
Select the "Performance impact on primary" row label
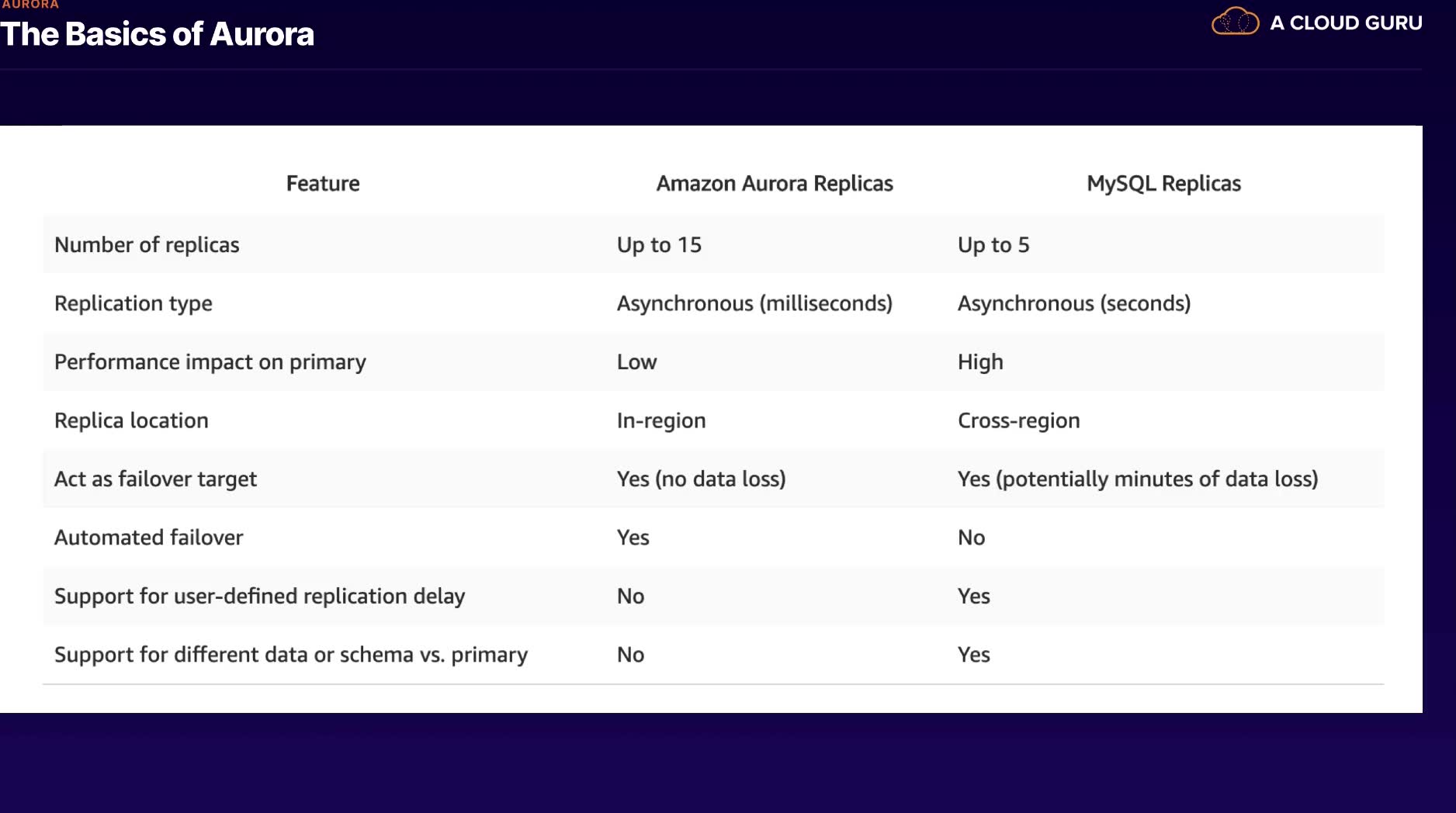tap(210, 362)
